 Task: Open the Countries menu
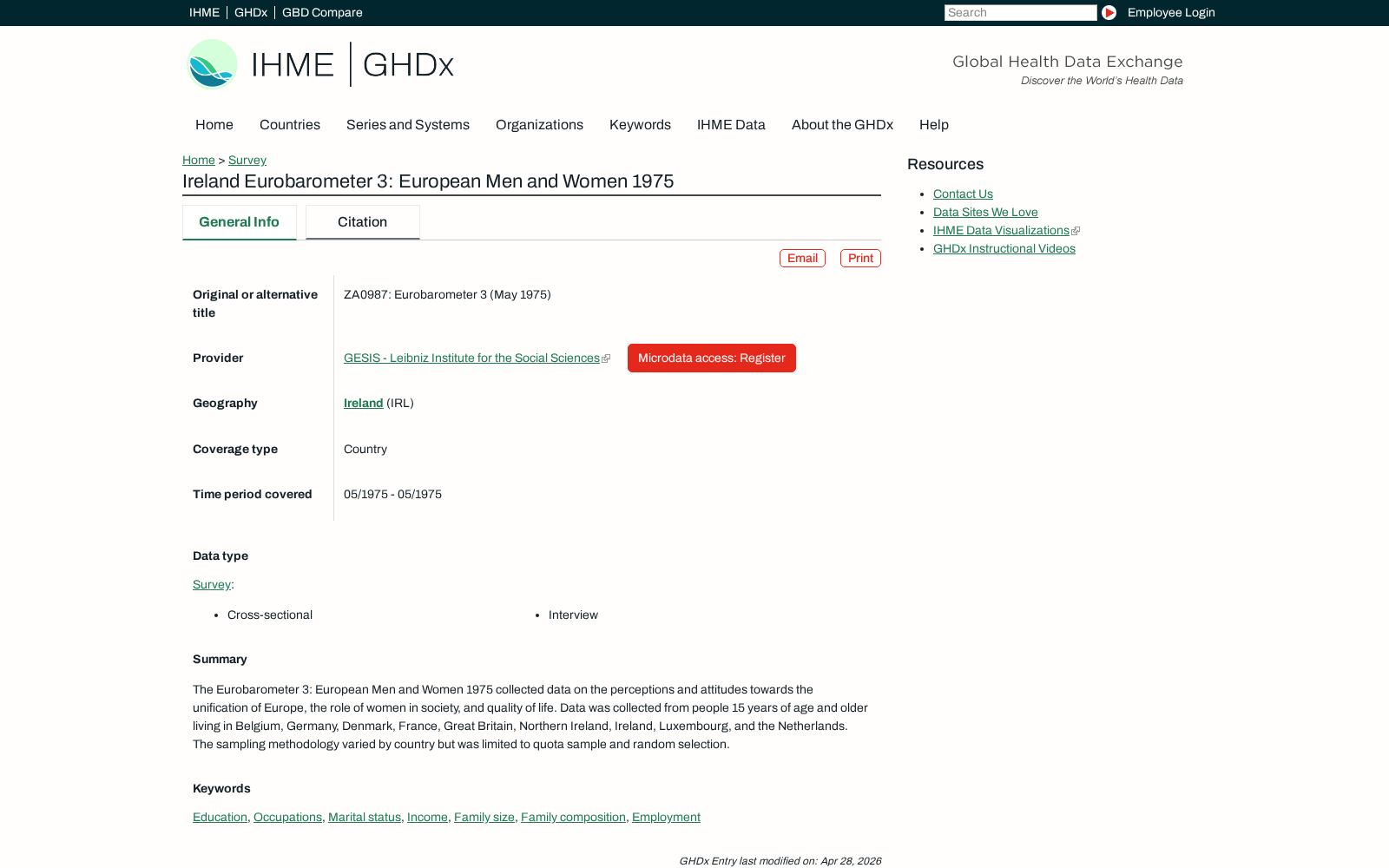290,125
